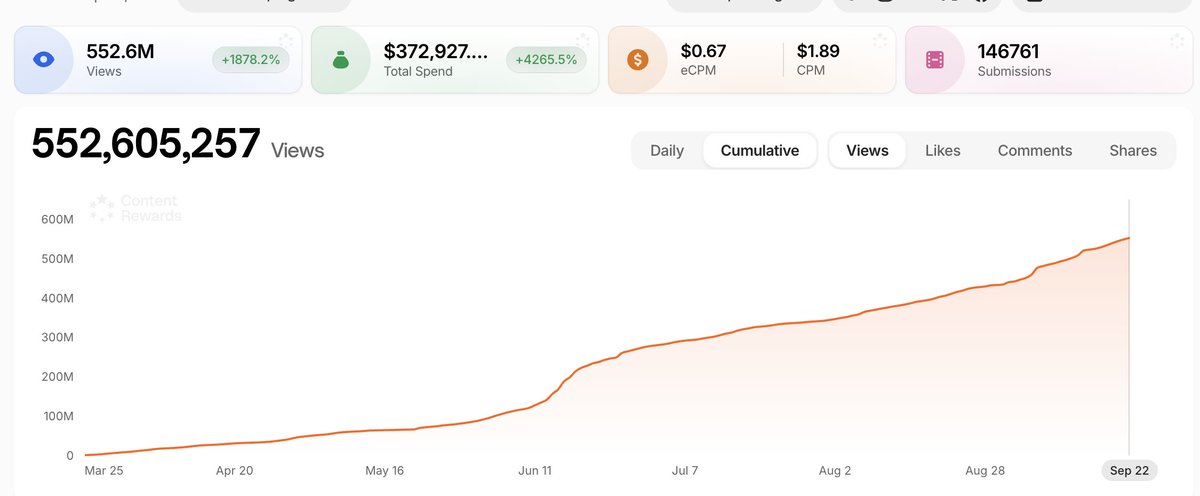Viewport: 1200px width, 496px height.
Task: Click the $1.89 CPM value
Action: click(818, 51)
